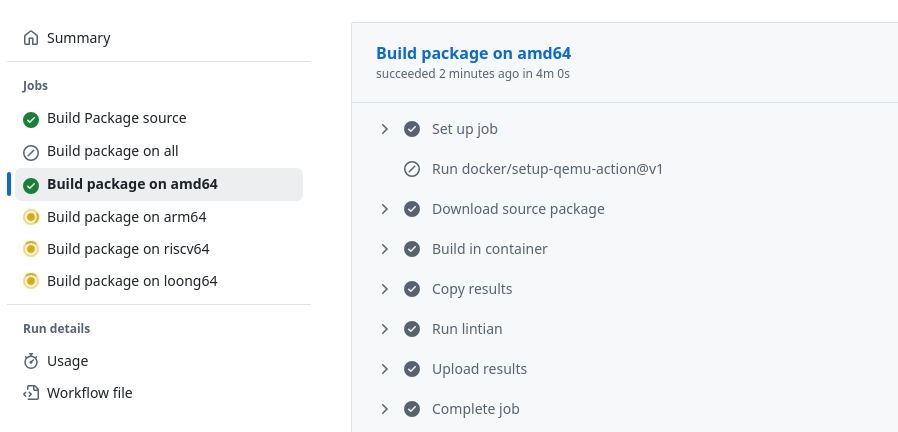Viewport: 898px width, 432px height.
Task: Click the Copy results step label
Action: tap(472, 289)
